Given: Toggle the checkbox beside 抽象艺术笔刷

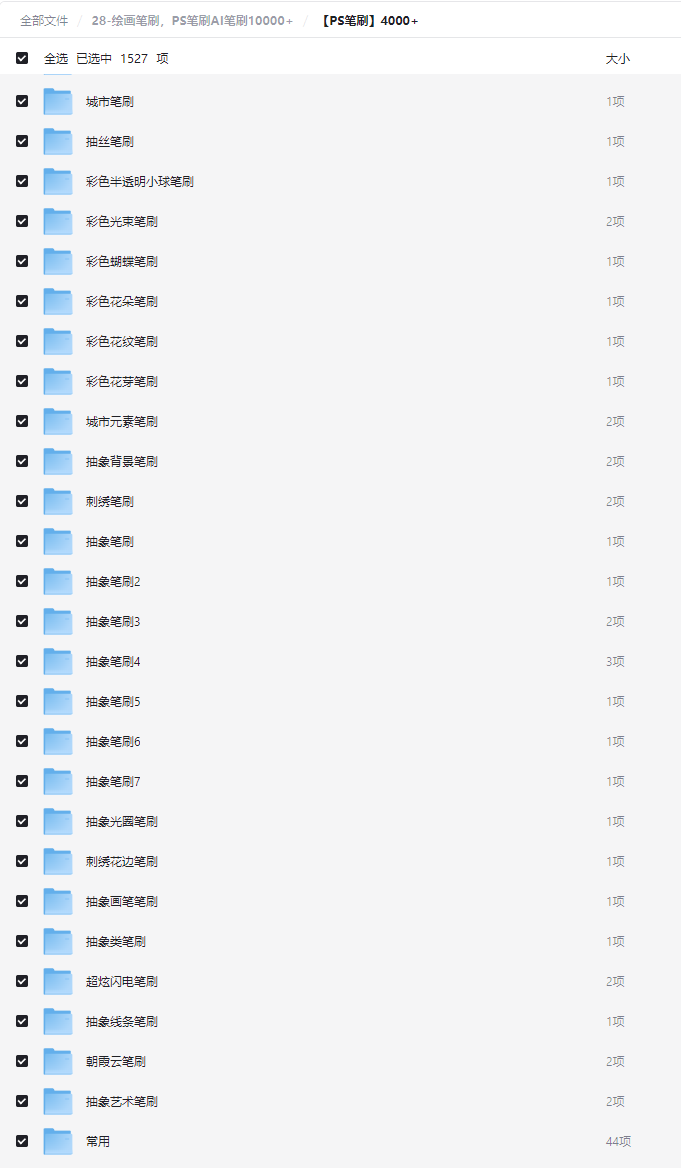Looking at the screenshot, I should 22,1101.
